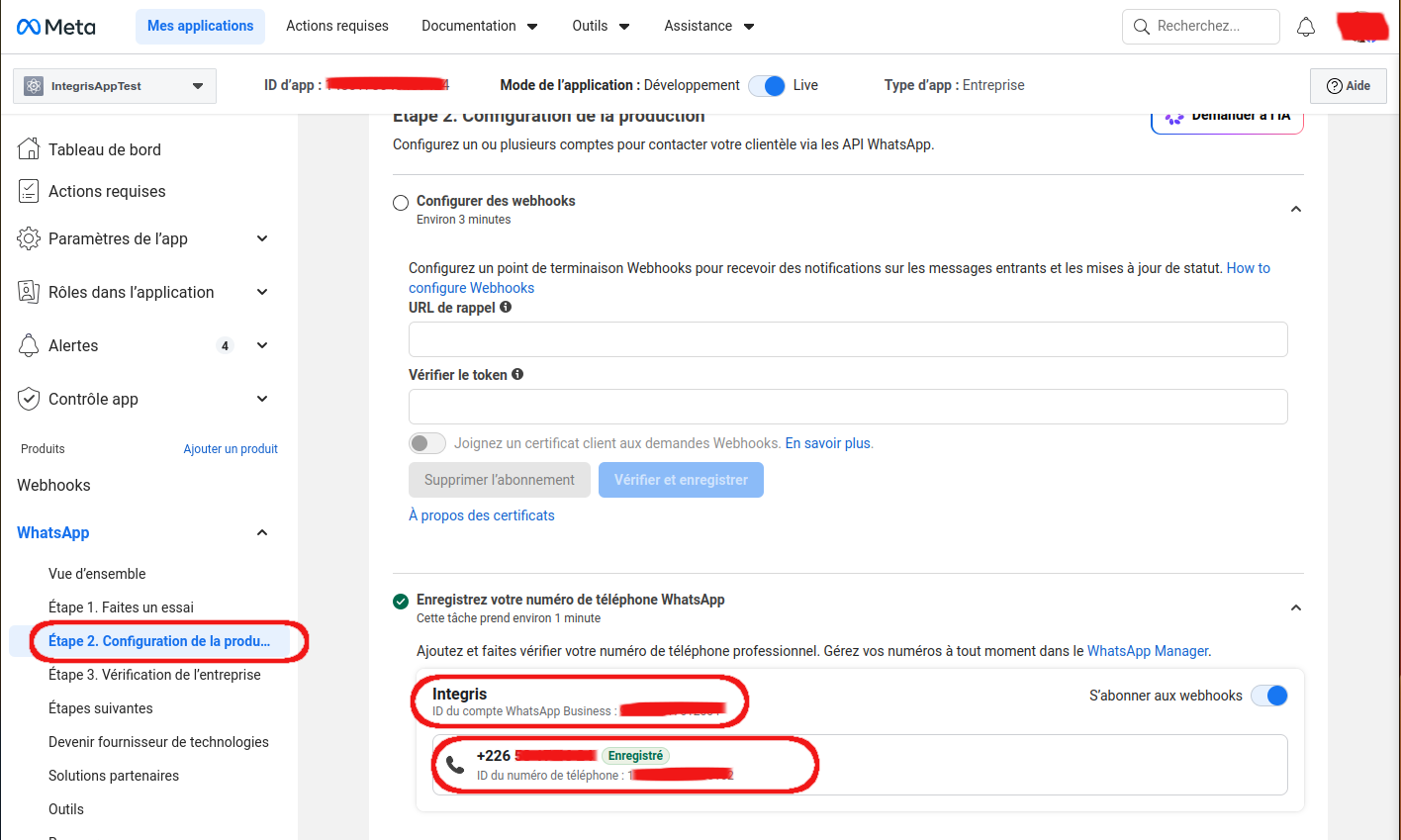Click the Contrôle app shield icon

click(29, 399)
